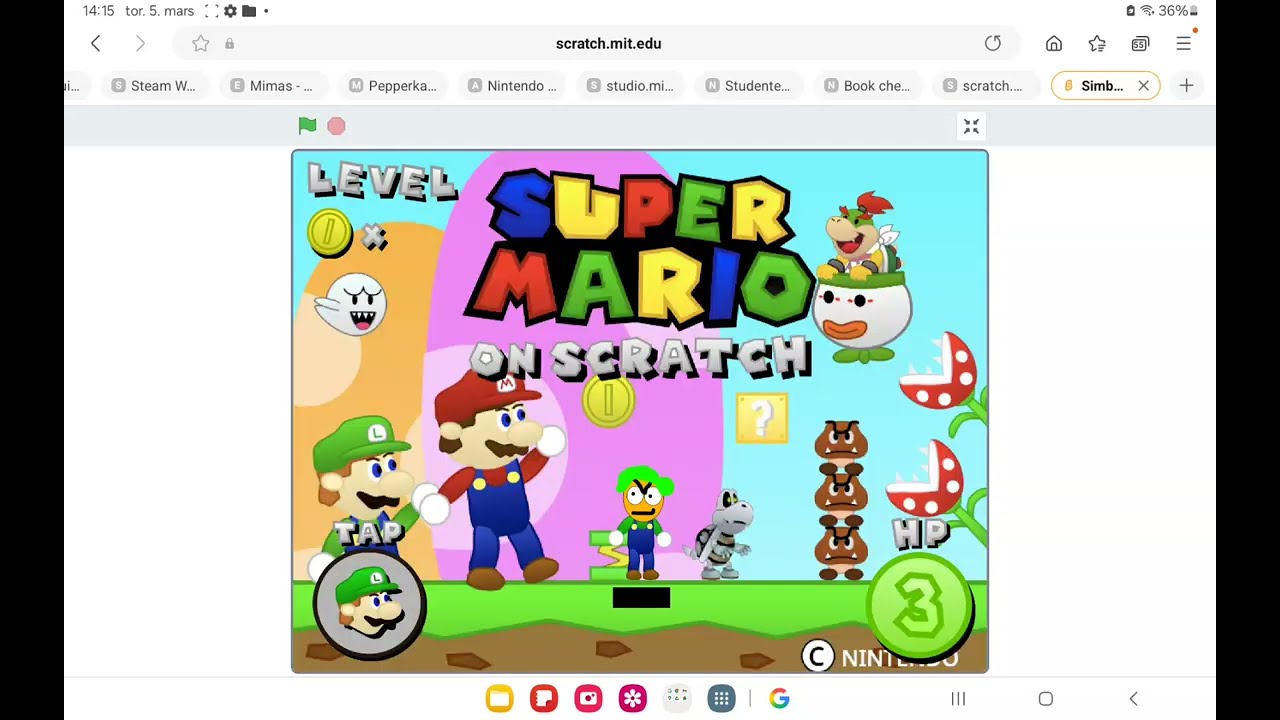Tap the green HP 3 badge

click(919, 606)
